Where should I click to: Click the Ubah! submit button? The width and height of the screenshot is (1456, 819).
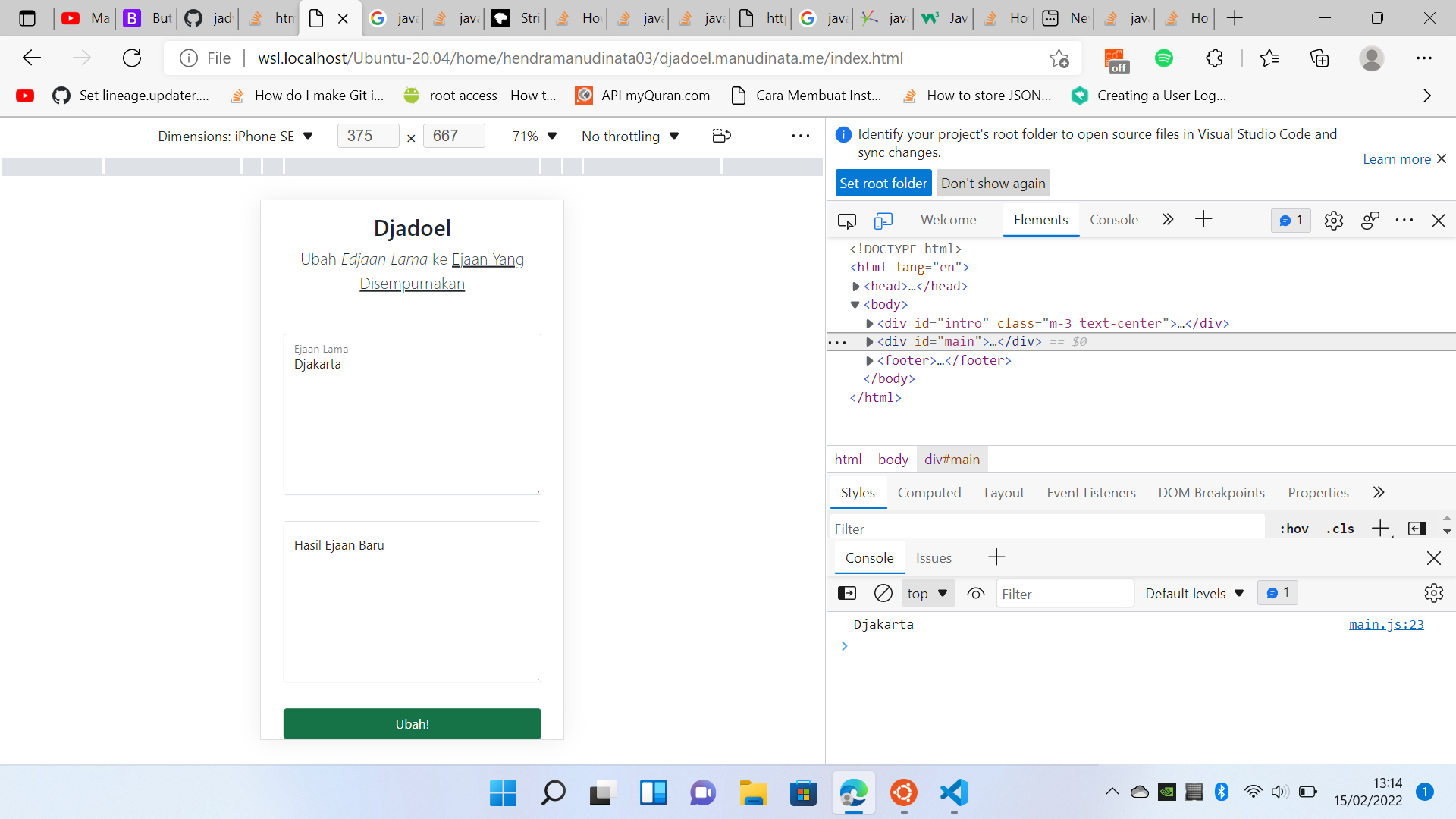click(412, 723)
